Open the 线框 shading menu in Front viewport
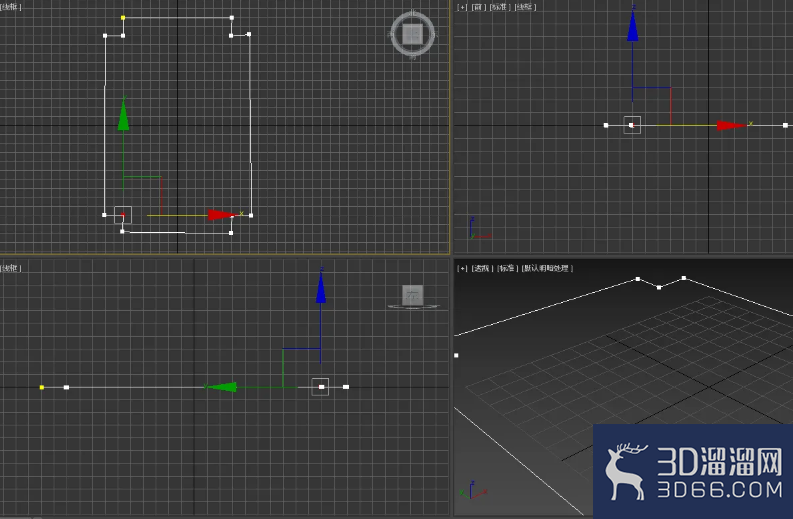Screen dimensions: 793x519 tap(525, 7)
